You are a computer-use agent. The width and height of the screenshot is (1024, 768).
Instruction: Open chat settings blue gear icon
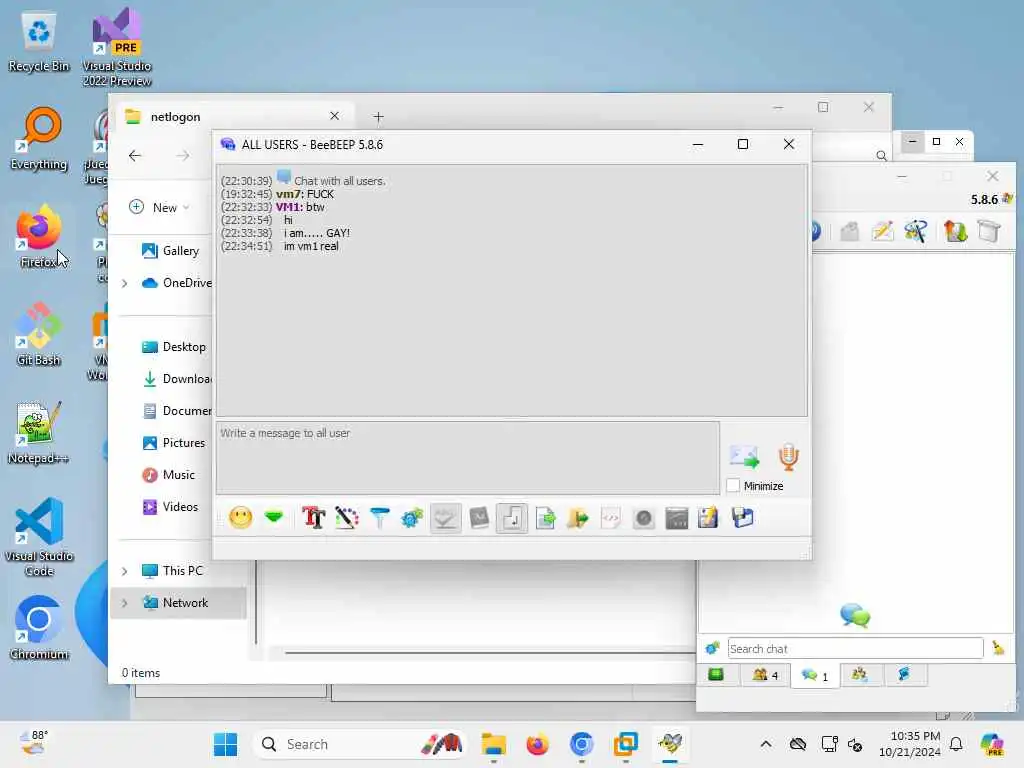[x=412, y=518]
